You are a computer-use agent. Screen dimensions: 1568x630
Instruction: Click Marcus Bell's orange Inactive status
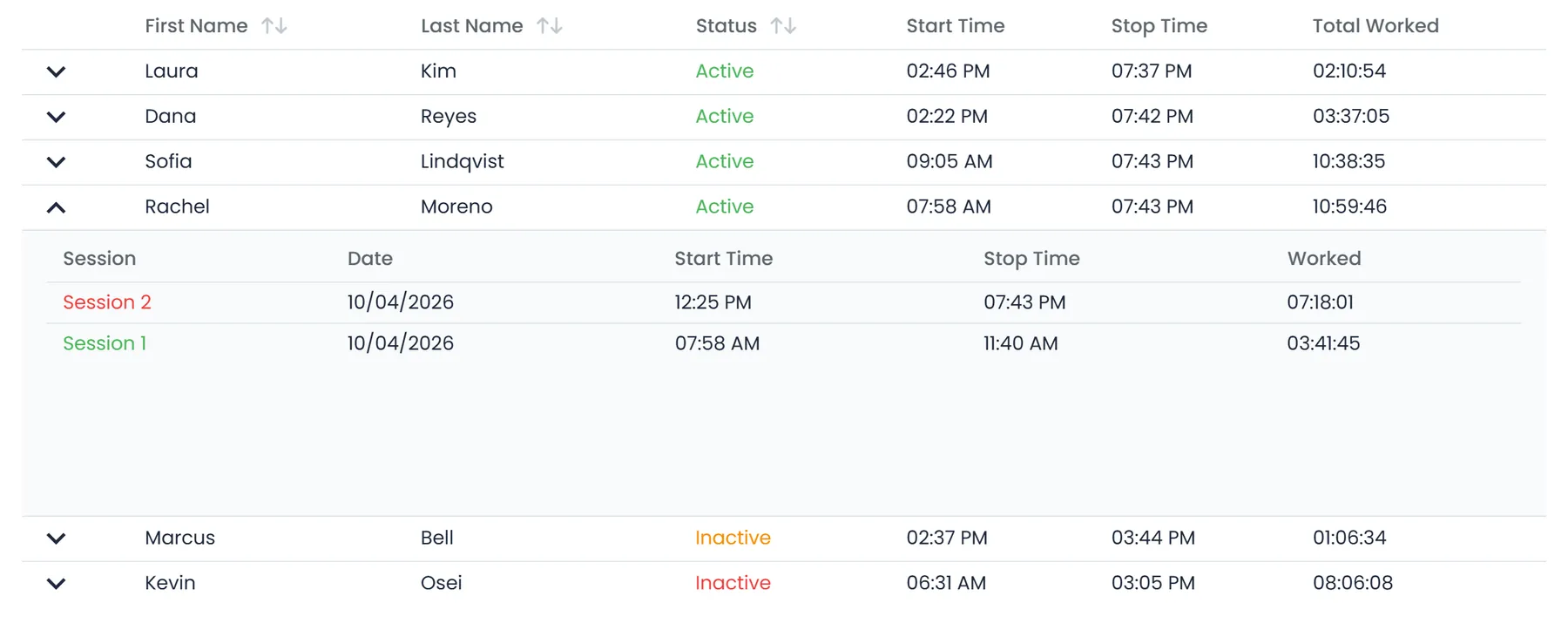point(733,539)
